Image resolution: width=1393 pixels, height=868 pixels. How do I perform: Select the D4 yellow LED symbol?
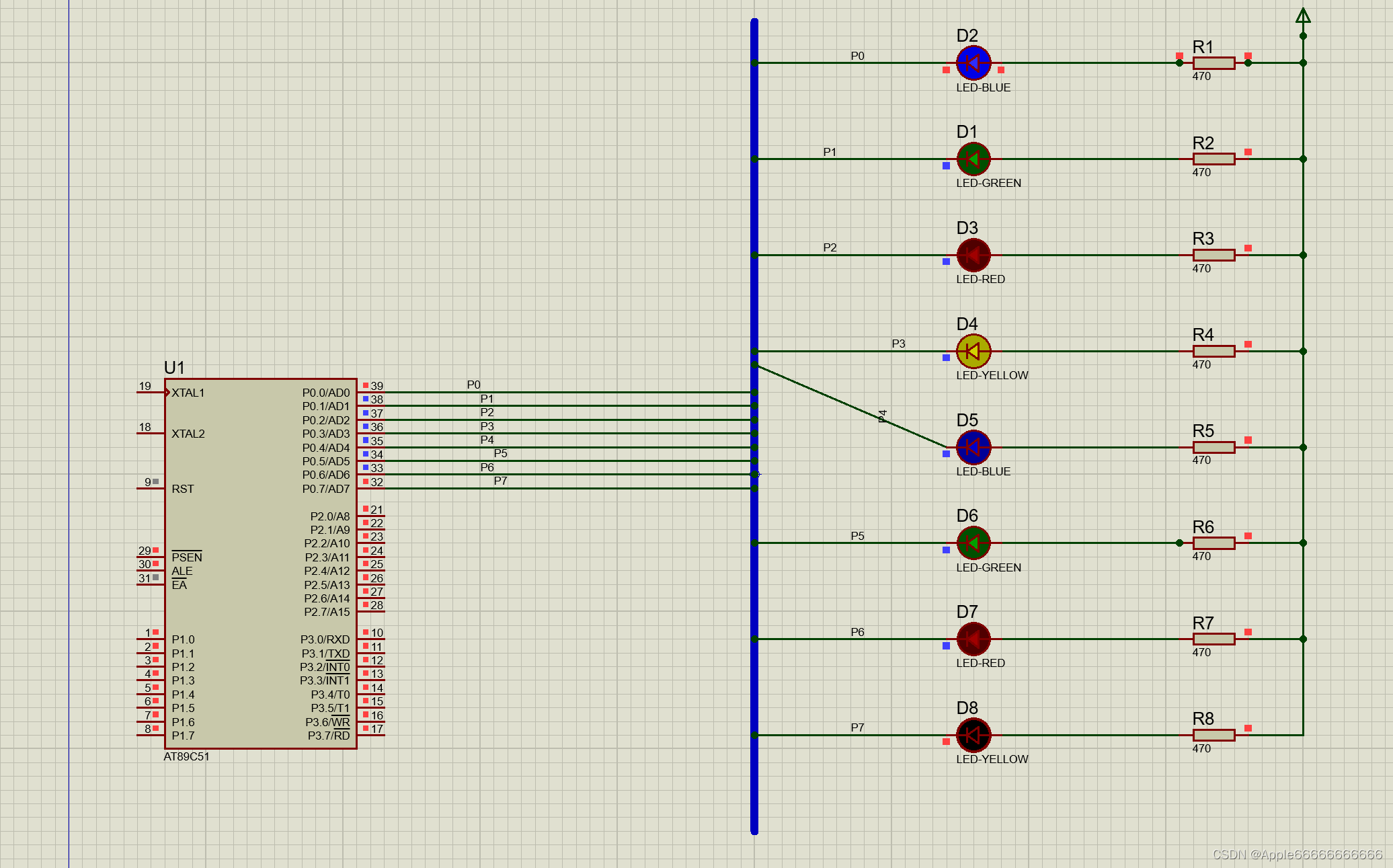(x=973, y=351)
